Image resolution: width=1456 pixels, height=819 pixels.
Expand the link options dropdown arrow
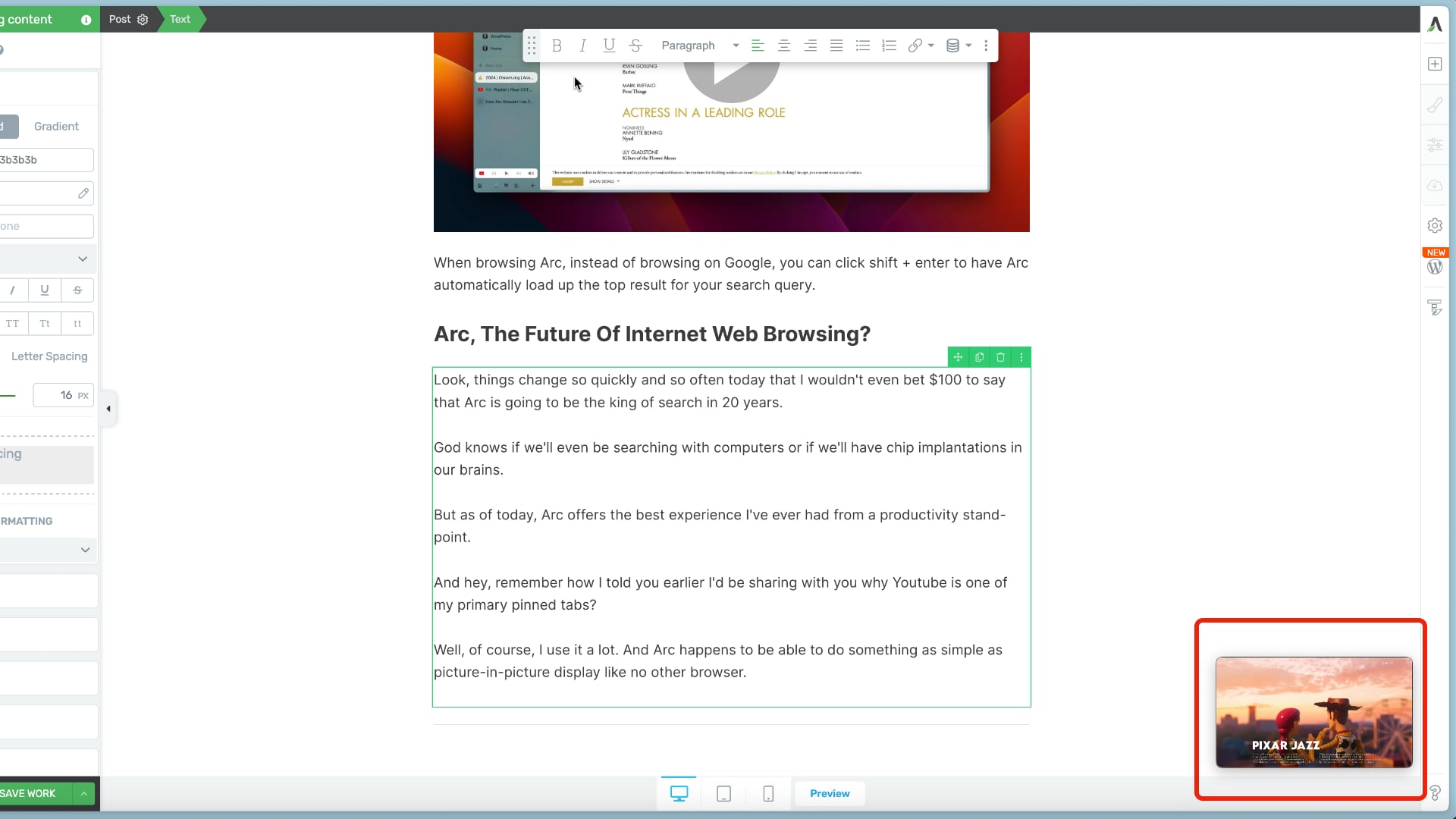tap(931, 45)
